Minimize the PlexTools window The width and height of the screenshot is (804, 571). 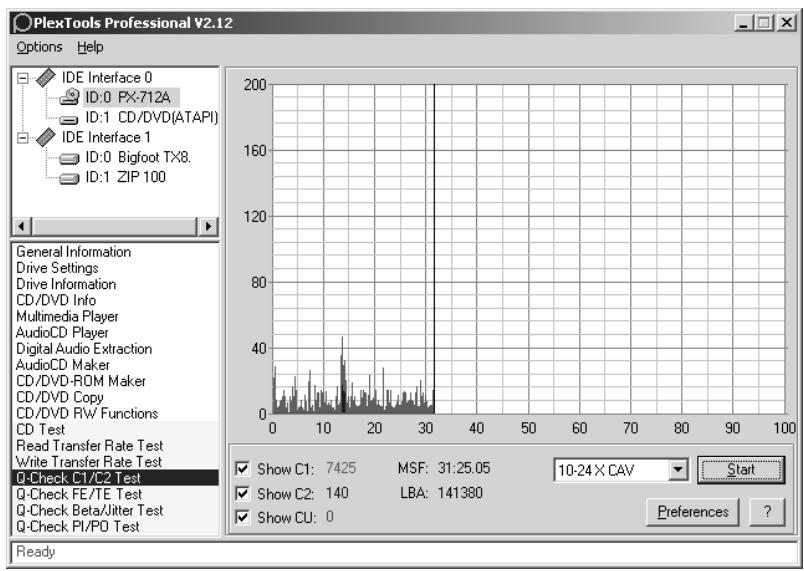tap(744, 23)
